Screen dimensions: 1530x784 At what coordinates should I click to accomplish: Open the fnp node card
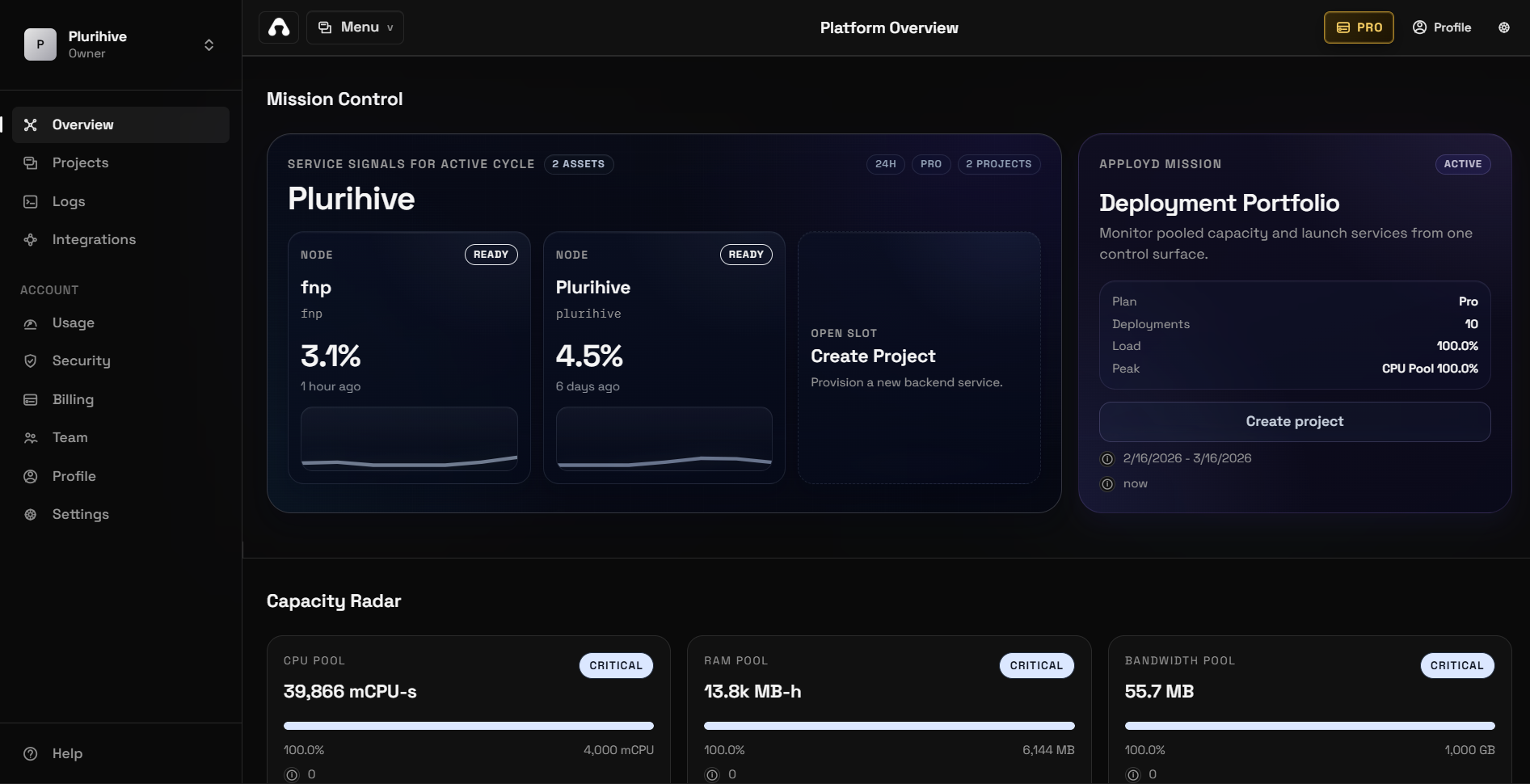click(x=409, y=357)
